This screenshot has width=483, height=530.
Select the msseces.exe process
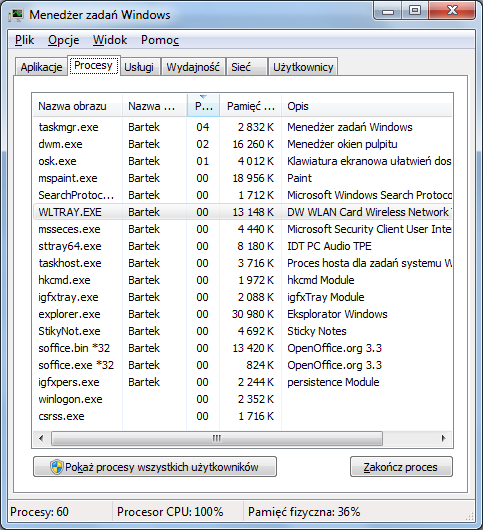pos(242,229)
